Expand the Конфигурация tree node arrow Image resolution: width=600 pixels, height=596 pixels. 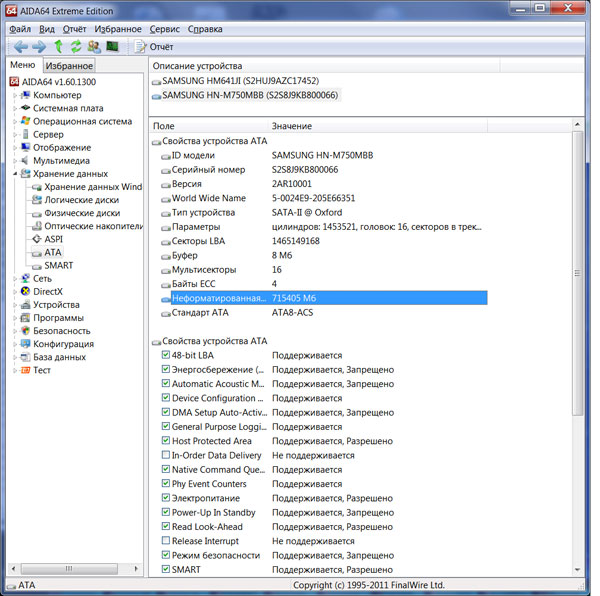15,344
